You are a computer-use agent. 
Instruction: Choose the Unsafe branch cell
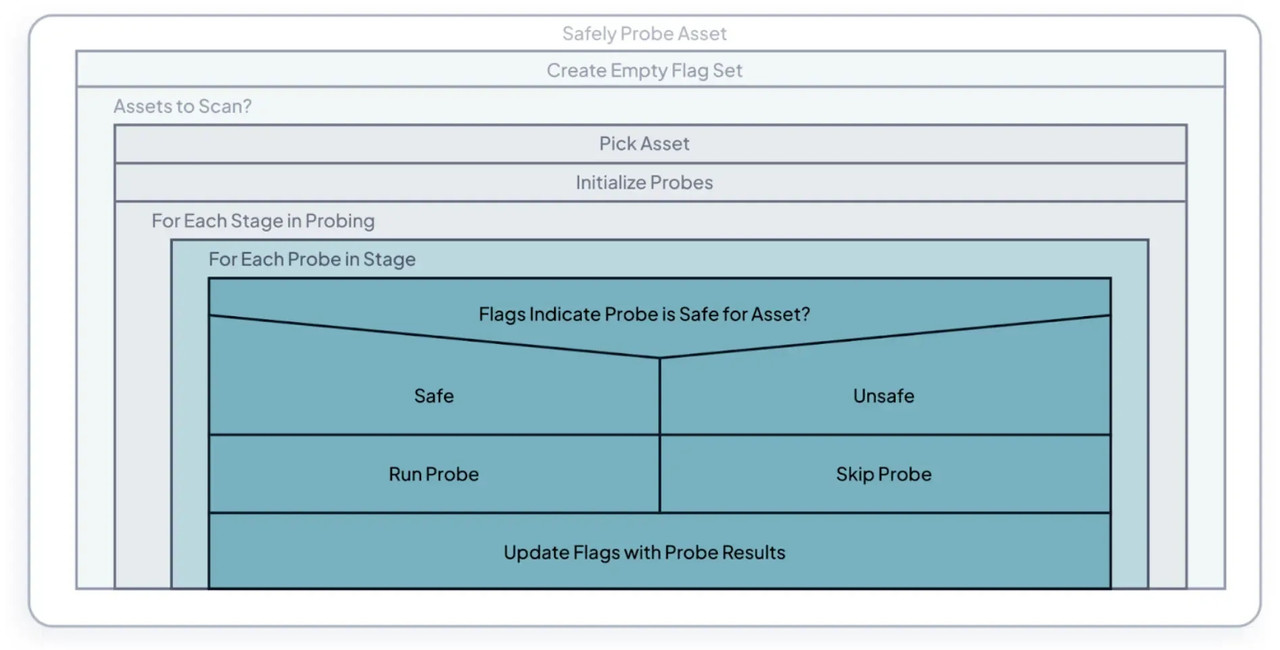click(884, 396)
